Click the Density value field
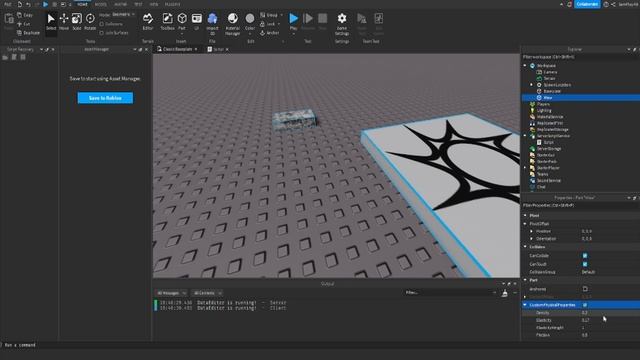The height and width of the screenshot is (360, 640). point(610,313)
